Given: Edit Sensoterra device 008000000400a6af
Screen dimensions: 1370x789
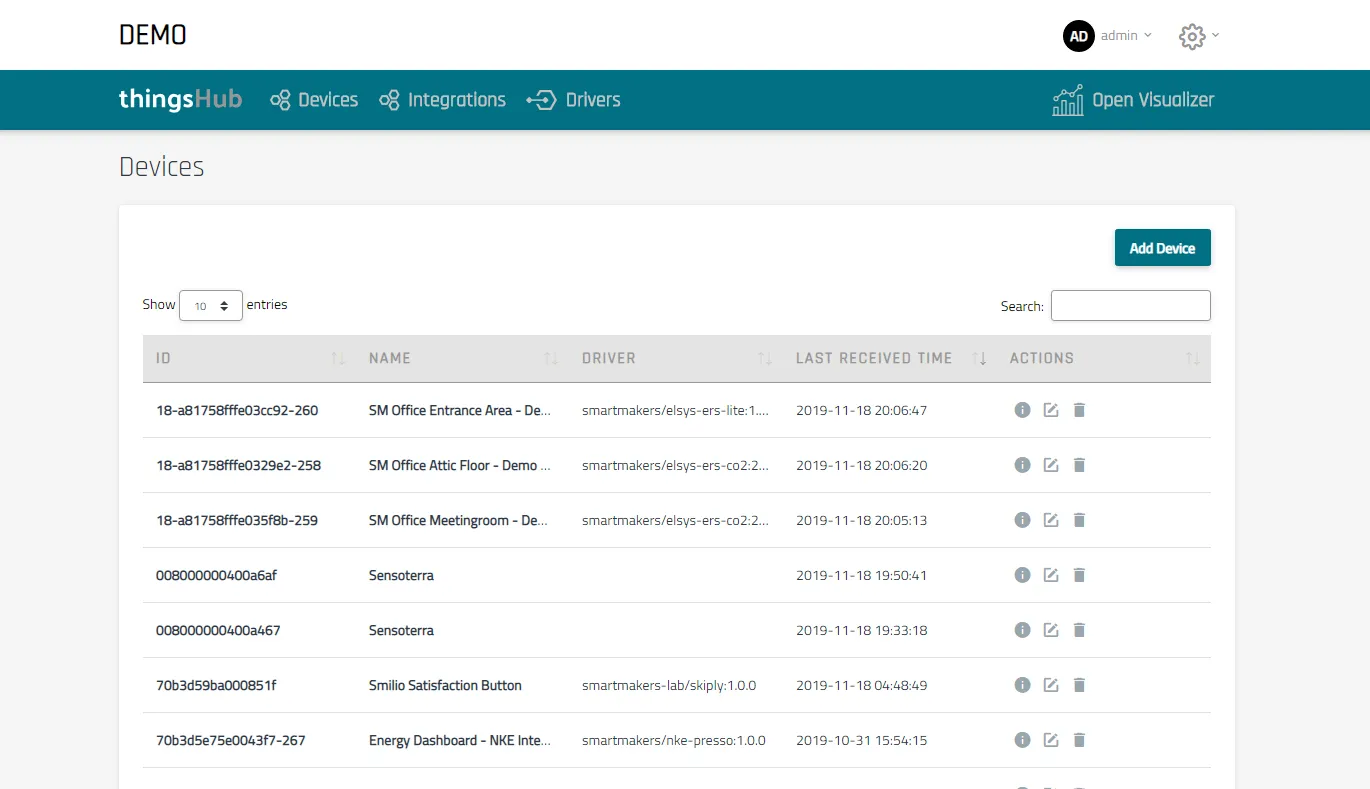Looking at the screenshot, I should [1051, 575].
